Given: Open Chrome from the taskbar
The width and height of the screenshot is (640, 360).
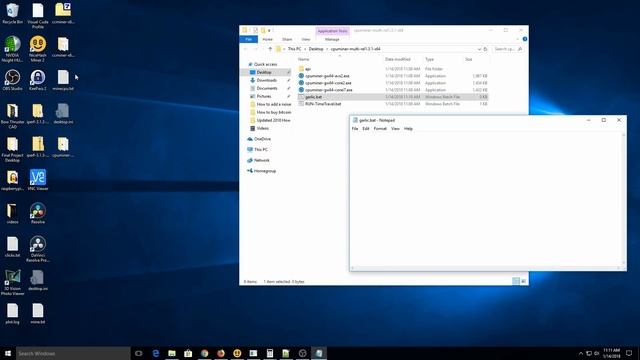Looking at the screenshot, I should coord(204,353).
